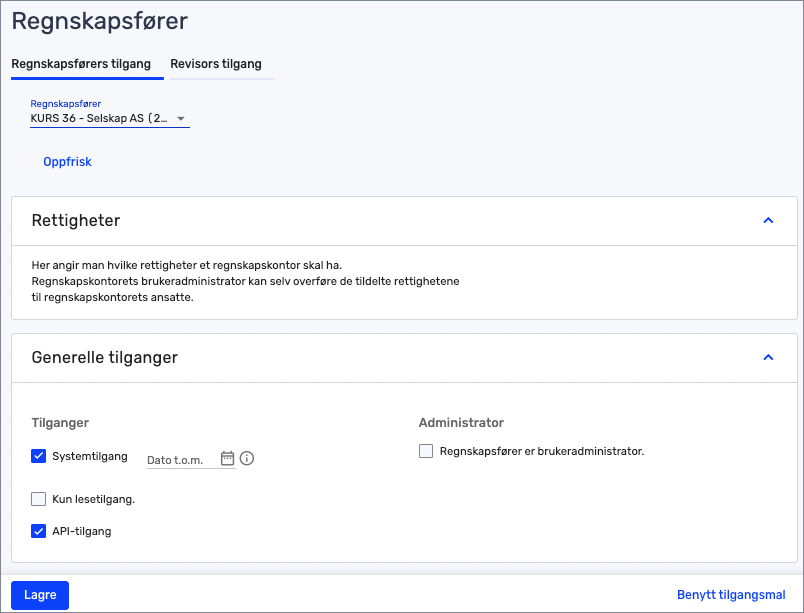Open the KURS 36 - Selskap AS selector
The width and height of the screenshot is (804, 613).
100,118
